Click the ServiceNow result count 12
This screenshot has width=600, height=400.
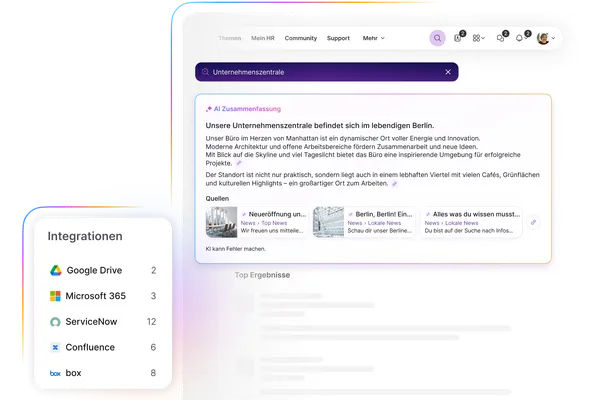pyautogui.click(x=152, y=322)
